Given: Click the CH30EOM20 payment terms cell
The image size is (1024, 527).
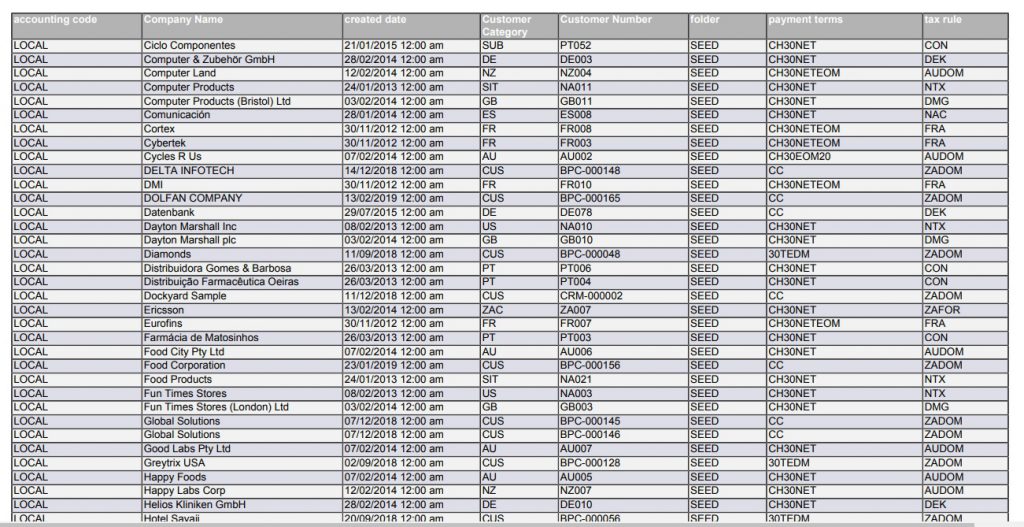Looking at the screenshot, I should click(x=844, y=157).
